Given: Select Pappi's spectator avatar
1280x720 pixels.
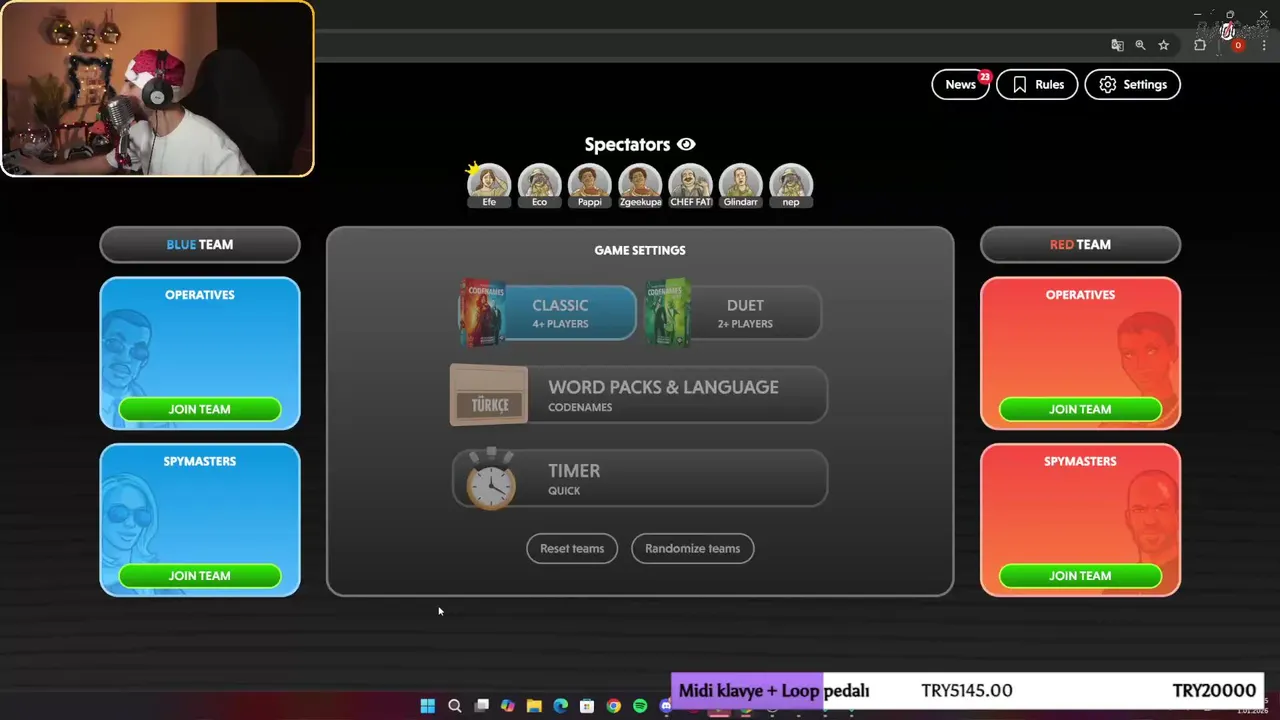Looking at the screenshot, I should [x=590, y=184].
